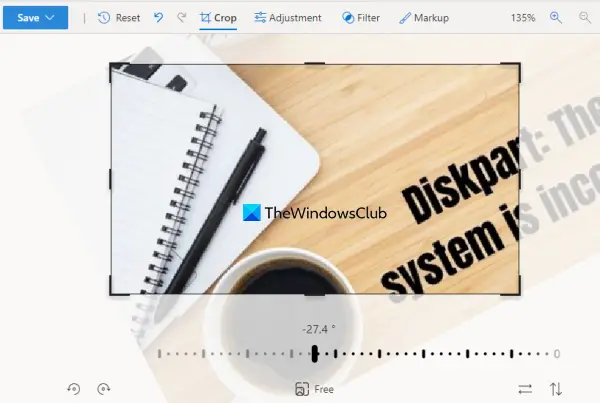Flip the image horizontally
Viewport: 600px width, 403px height.
click(525, 389)
